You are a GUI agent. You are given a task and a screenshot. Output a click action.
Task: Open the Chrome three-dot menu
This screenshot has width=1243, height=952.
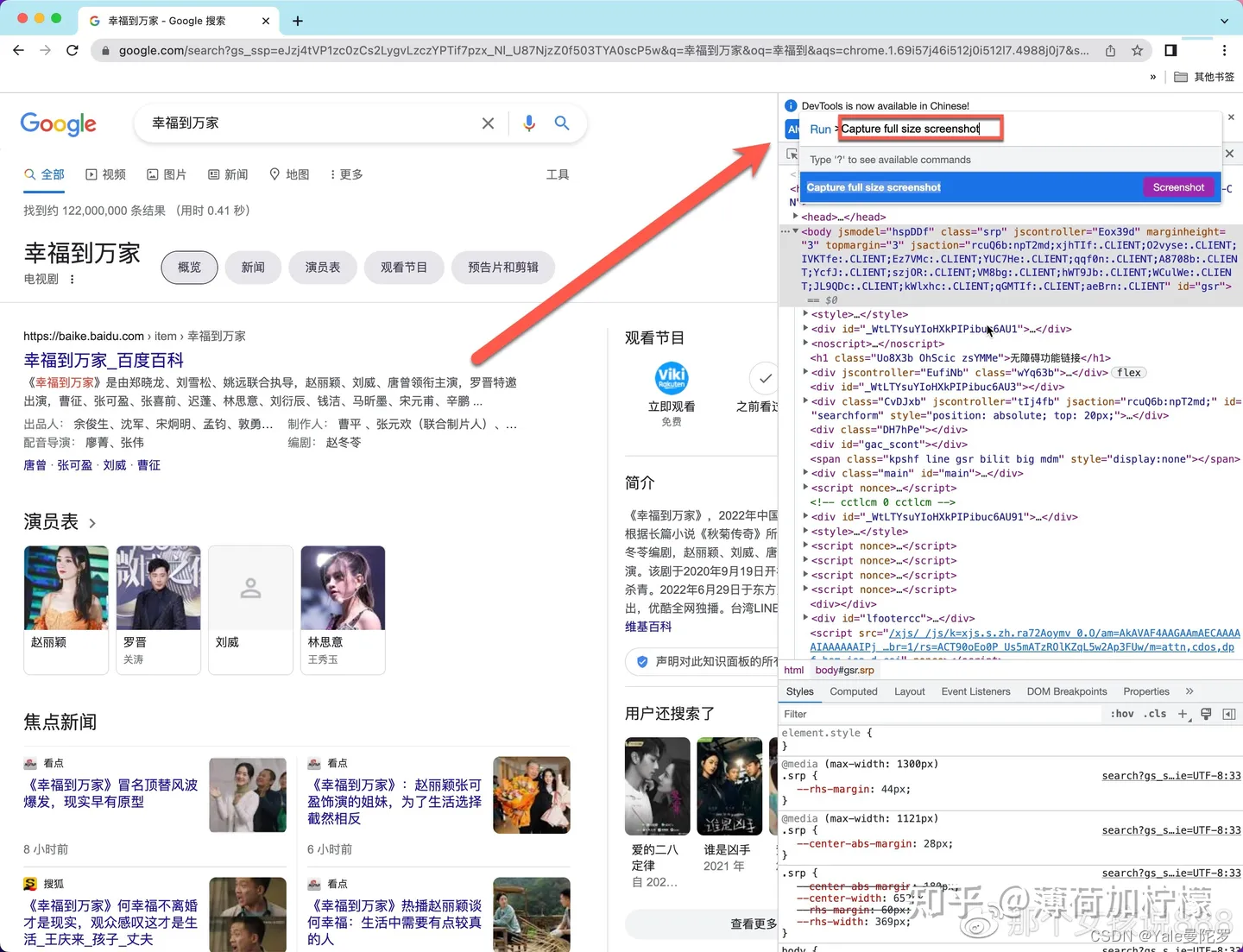[1224, 50]
